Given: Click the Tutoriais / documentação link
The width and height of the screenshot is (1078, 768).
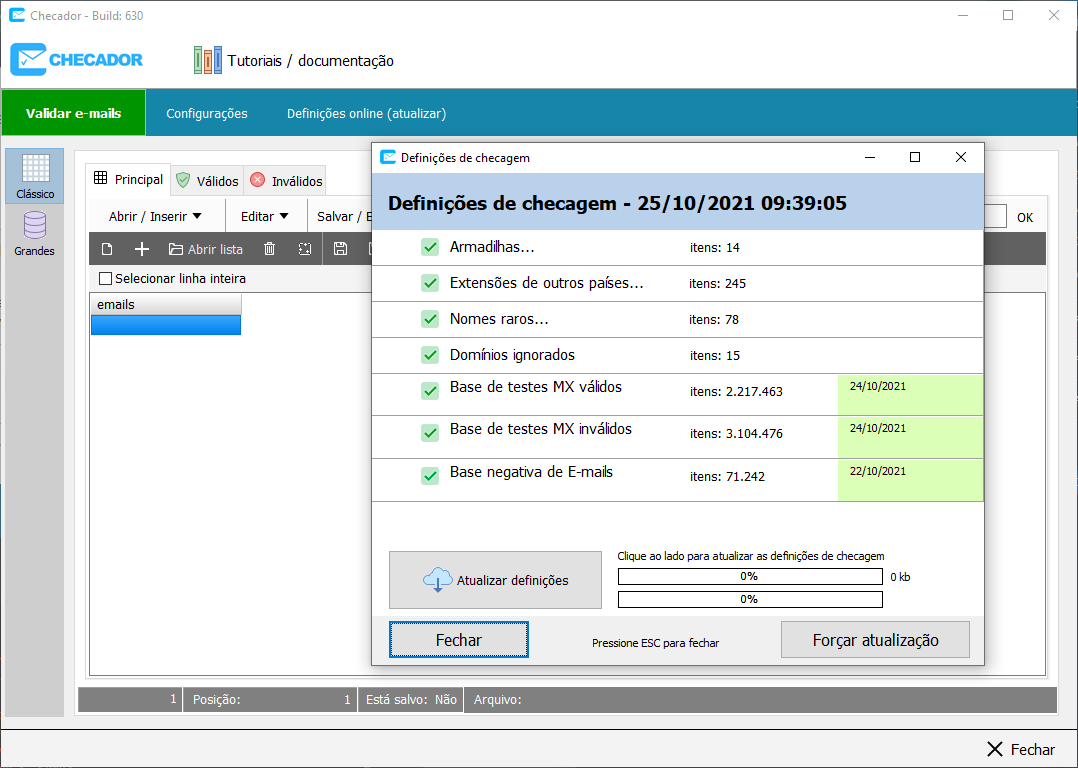Looking at the screenshot, I should (x=311, y=61).
